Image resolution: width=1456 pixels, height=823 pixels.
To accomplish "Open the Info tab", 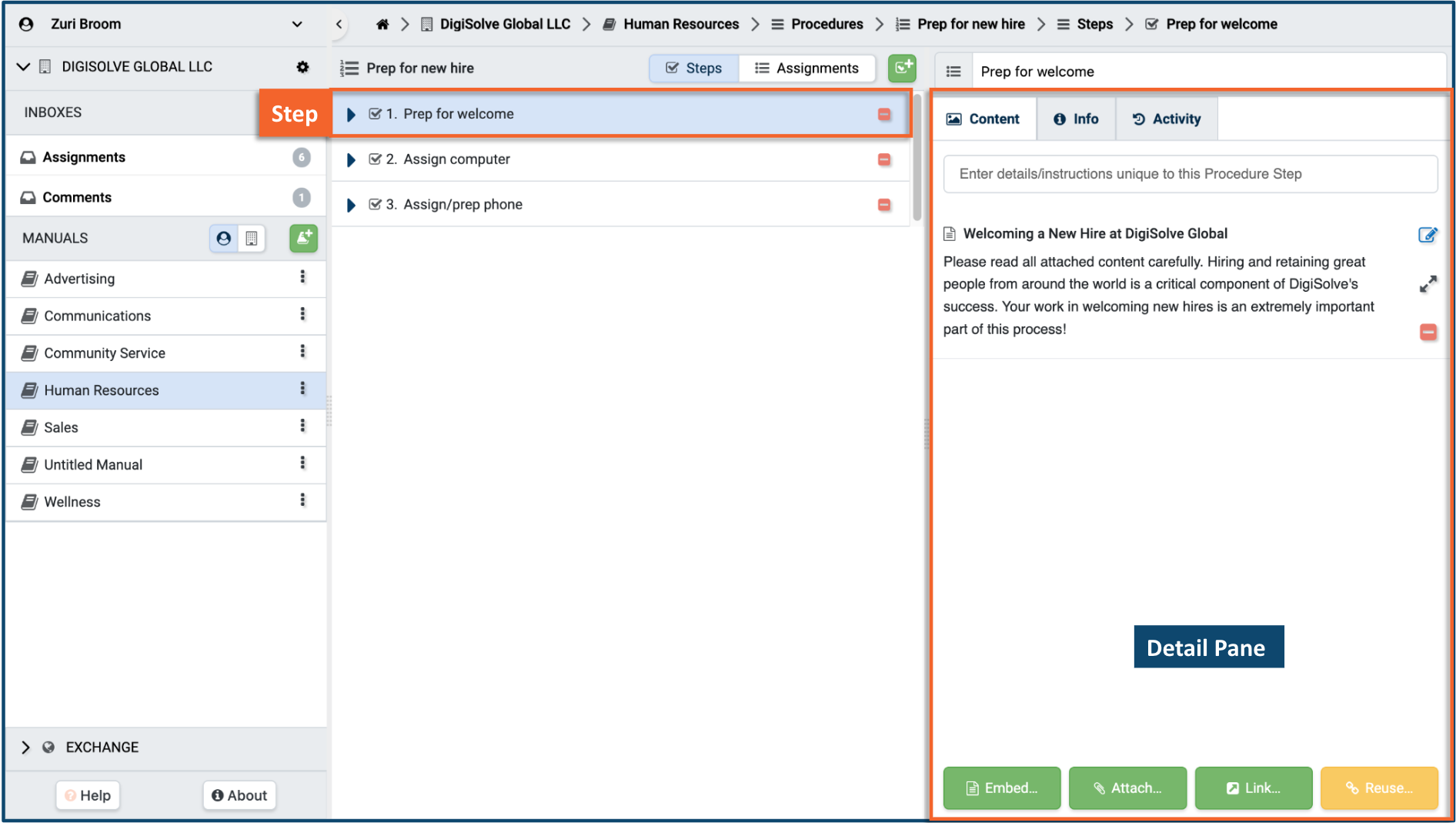I will pos(1076,119).
